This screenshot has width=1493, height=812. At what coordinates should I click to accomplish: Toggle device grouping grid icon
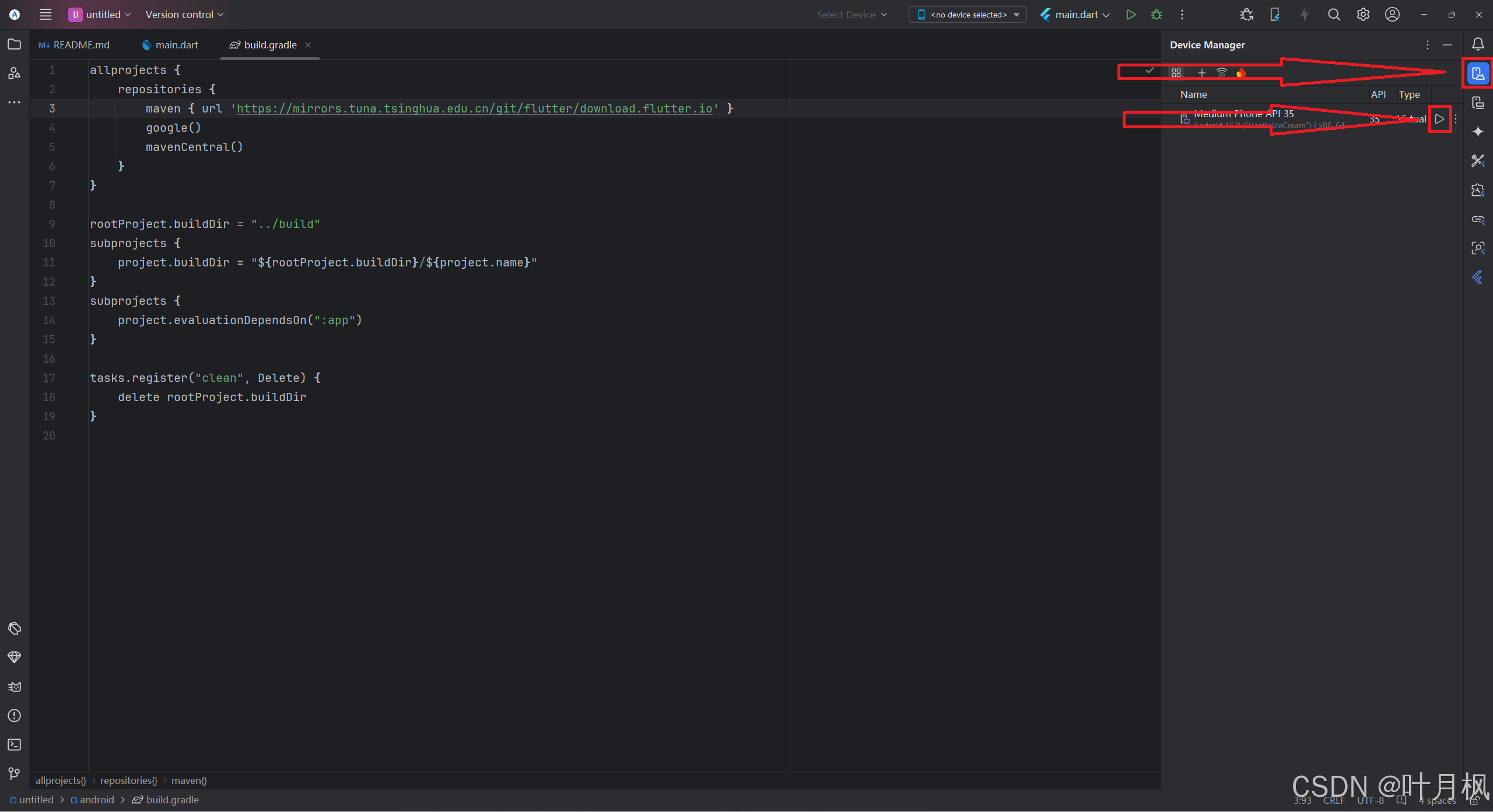click(x=1176, y=73)
